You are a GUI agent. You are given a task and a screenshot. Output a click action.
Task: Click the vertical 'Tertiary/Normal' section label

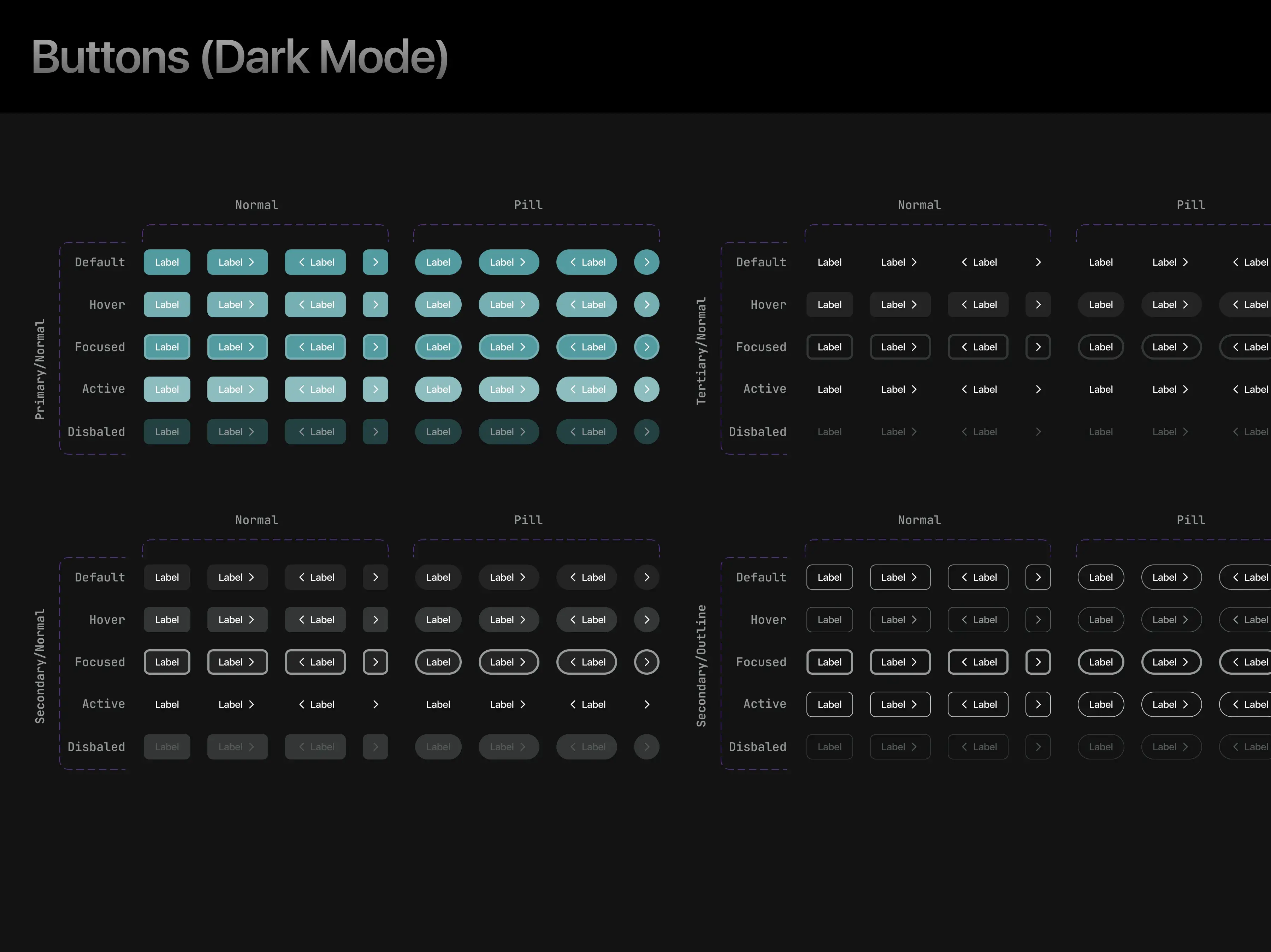(701, 351)
